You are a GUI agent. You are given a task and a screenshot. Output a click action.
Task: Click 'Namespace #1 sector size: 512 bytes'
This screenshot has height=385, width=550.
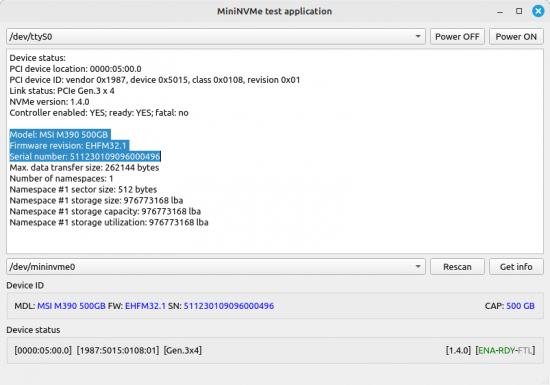click(x=83, y=189)
